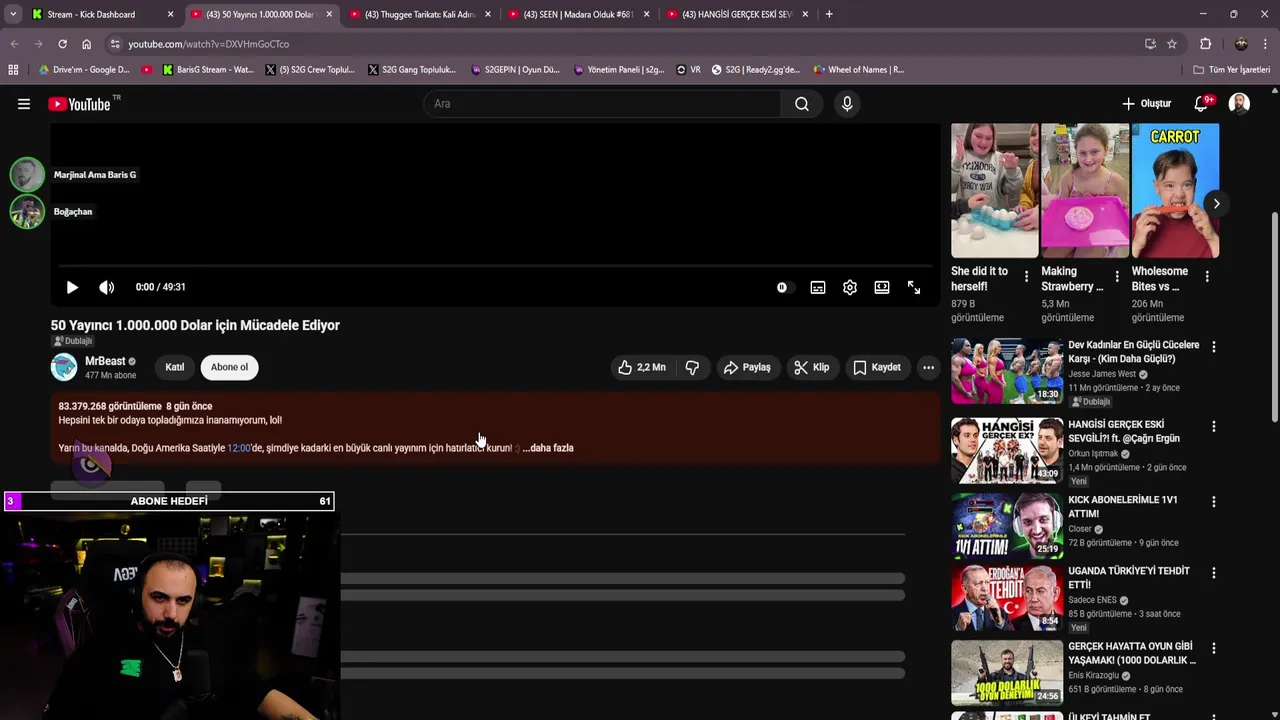Image resolution: width=1280 pixels, height=720 pixels.
Task: Open KICK ABONELERİMLE 1V1 ATTIM thumbnail
Action: pos(1007,525)
